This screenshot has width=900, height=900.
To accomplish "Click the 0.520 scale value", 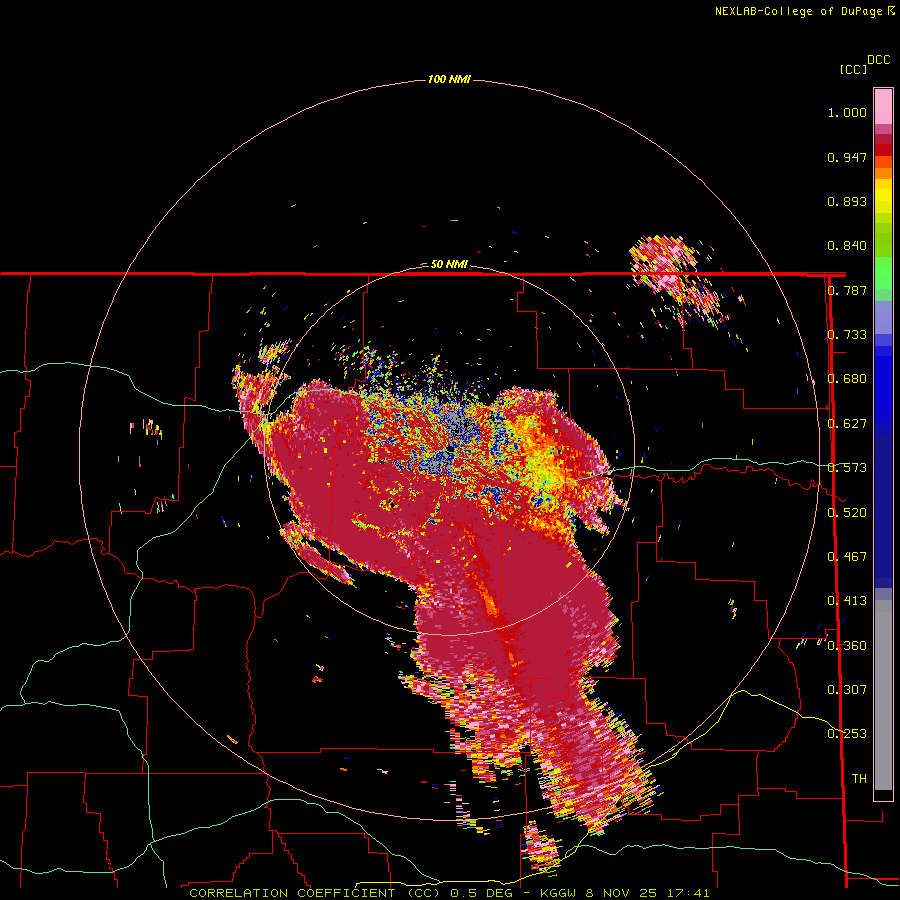I will [847, 513].
